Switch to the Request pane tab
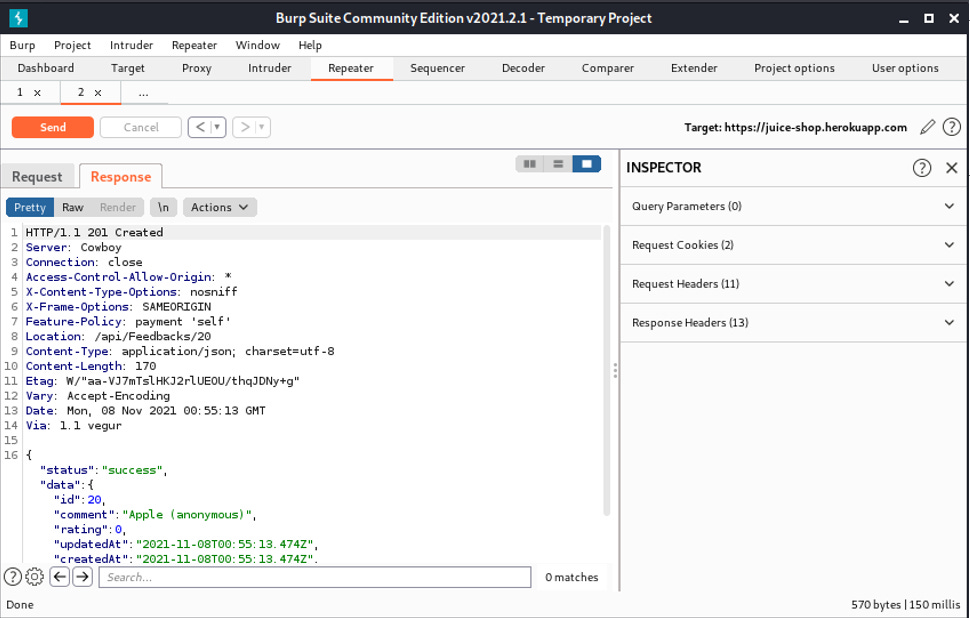Viewport: 970px width, 618px height. tap(37, 177)
